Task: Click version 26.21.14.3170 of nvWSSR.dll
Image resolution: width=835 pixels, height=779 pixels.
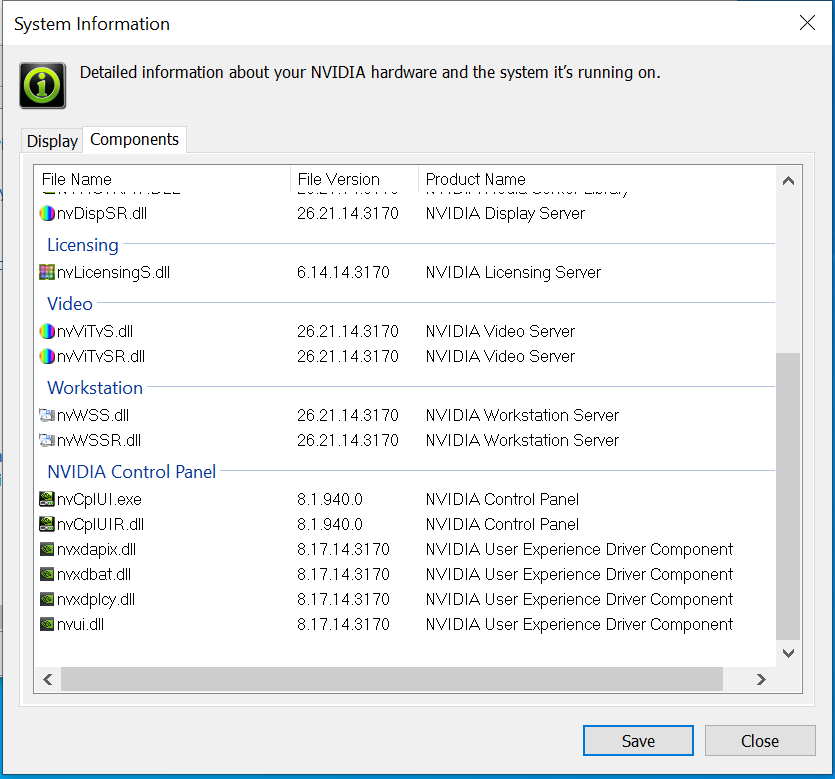Action: point(348,440)
